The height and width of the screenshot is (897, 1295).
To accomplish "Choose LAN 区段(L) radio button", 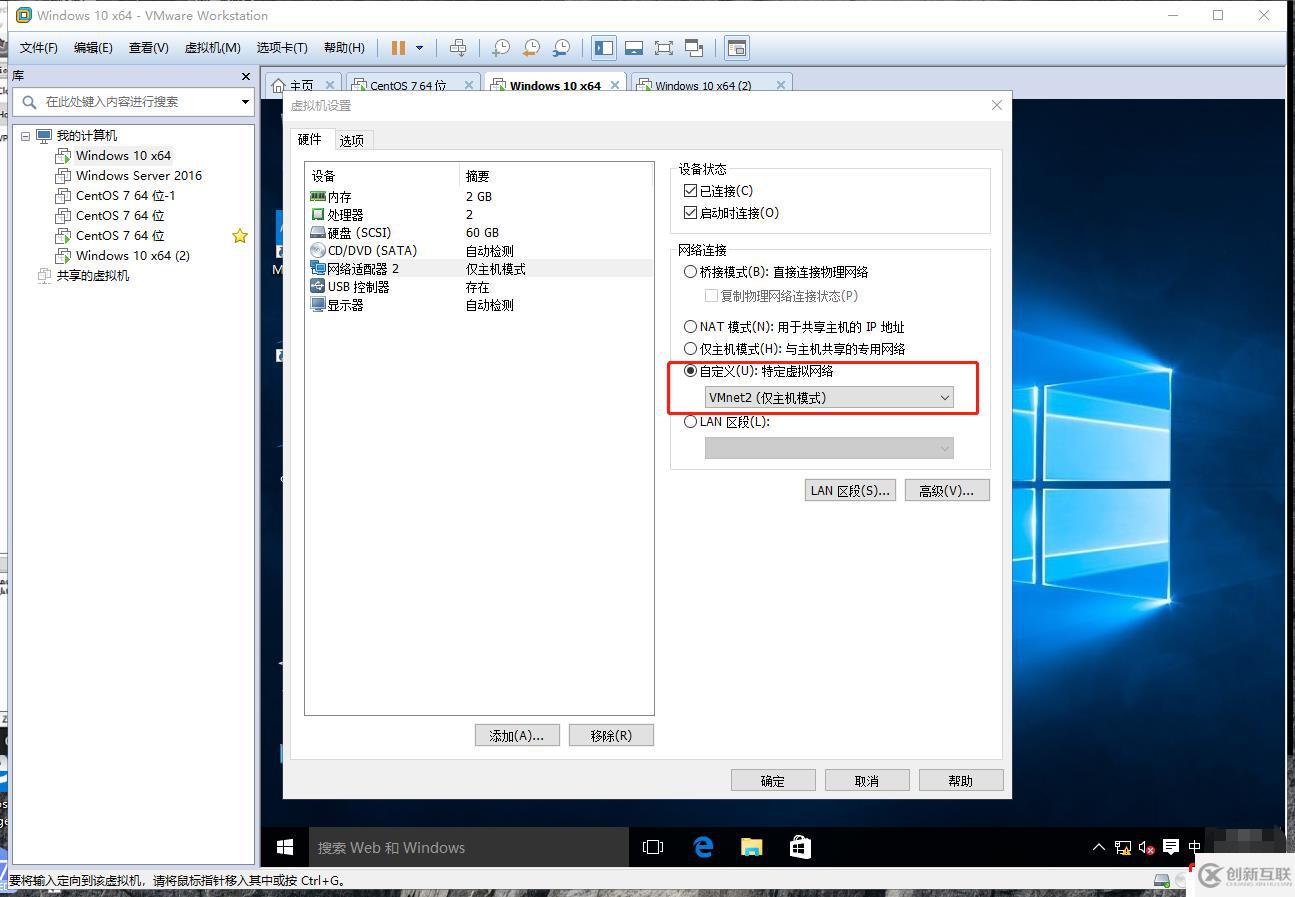I will point(690,422).
